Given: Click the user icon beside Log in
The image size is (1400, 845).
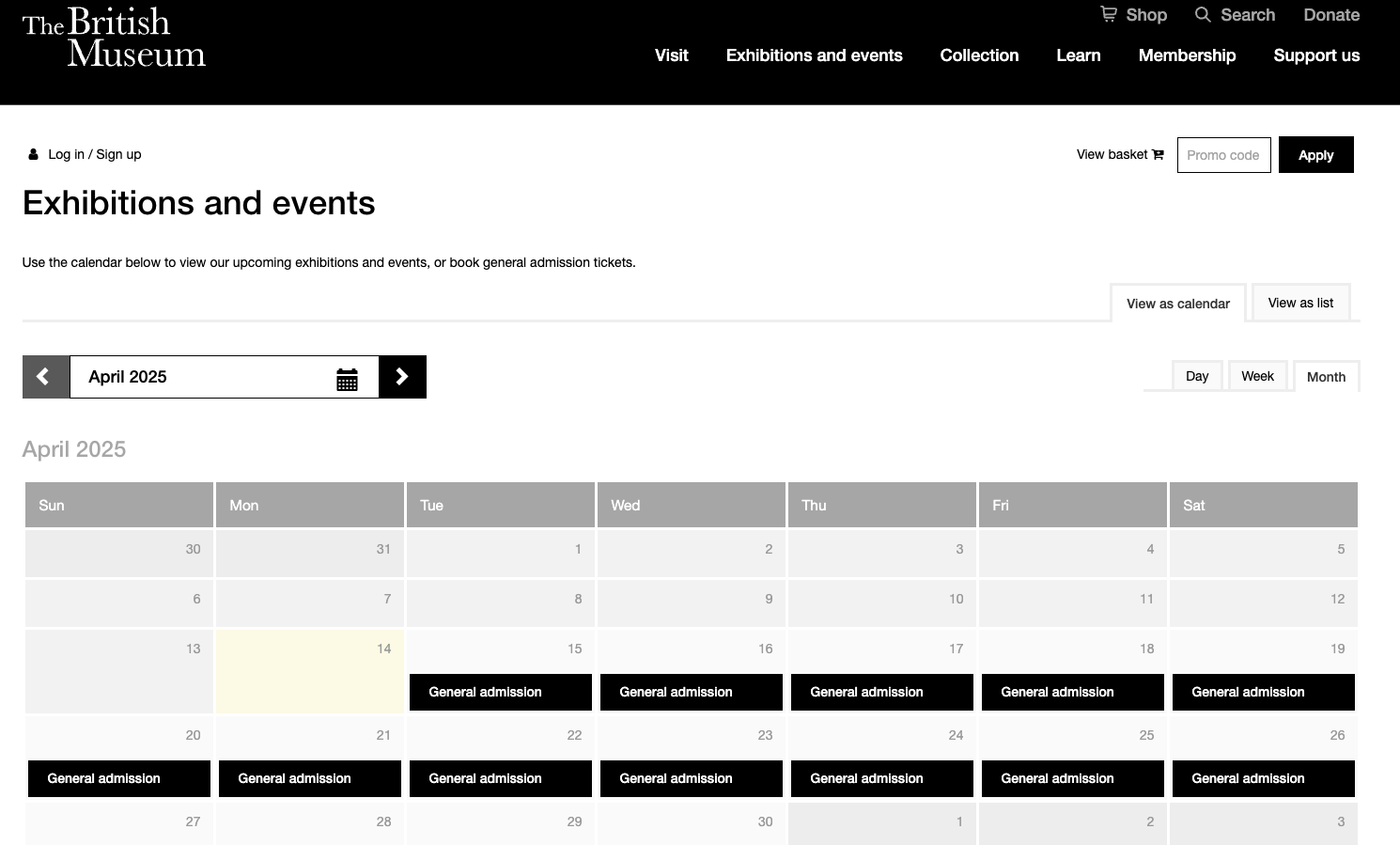Looking at the screenshot, I should (x=33, y=154).
